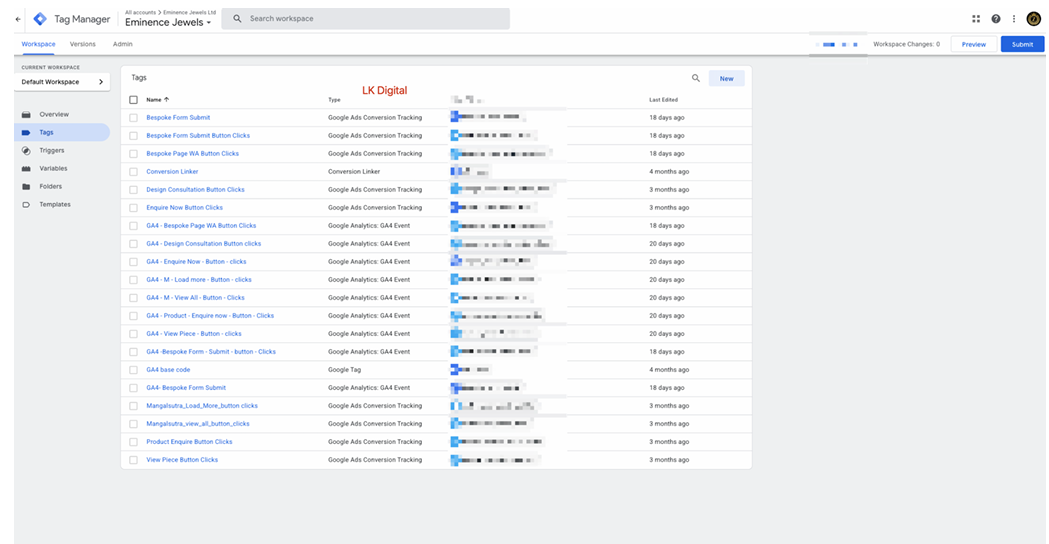Click the Last Edited column header
1049x544 pixels.
click(x=663, y=100)
